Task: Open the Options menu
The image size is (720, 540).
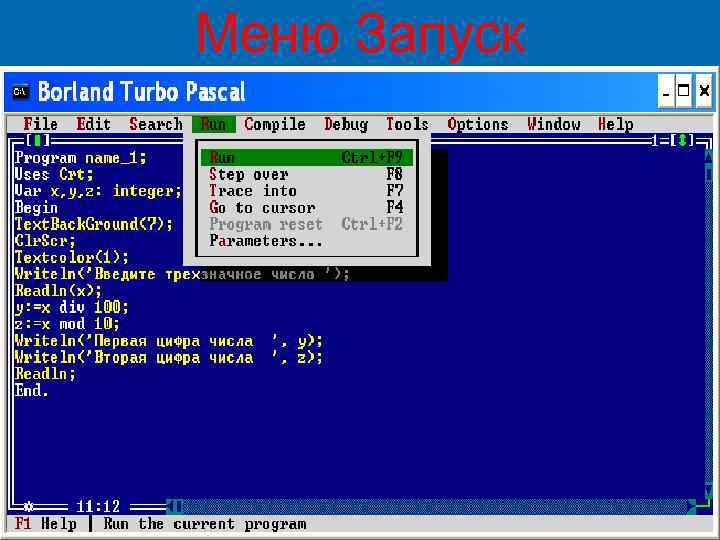Action: click(x=478, y=124)
